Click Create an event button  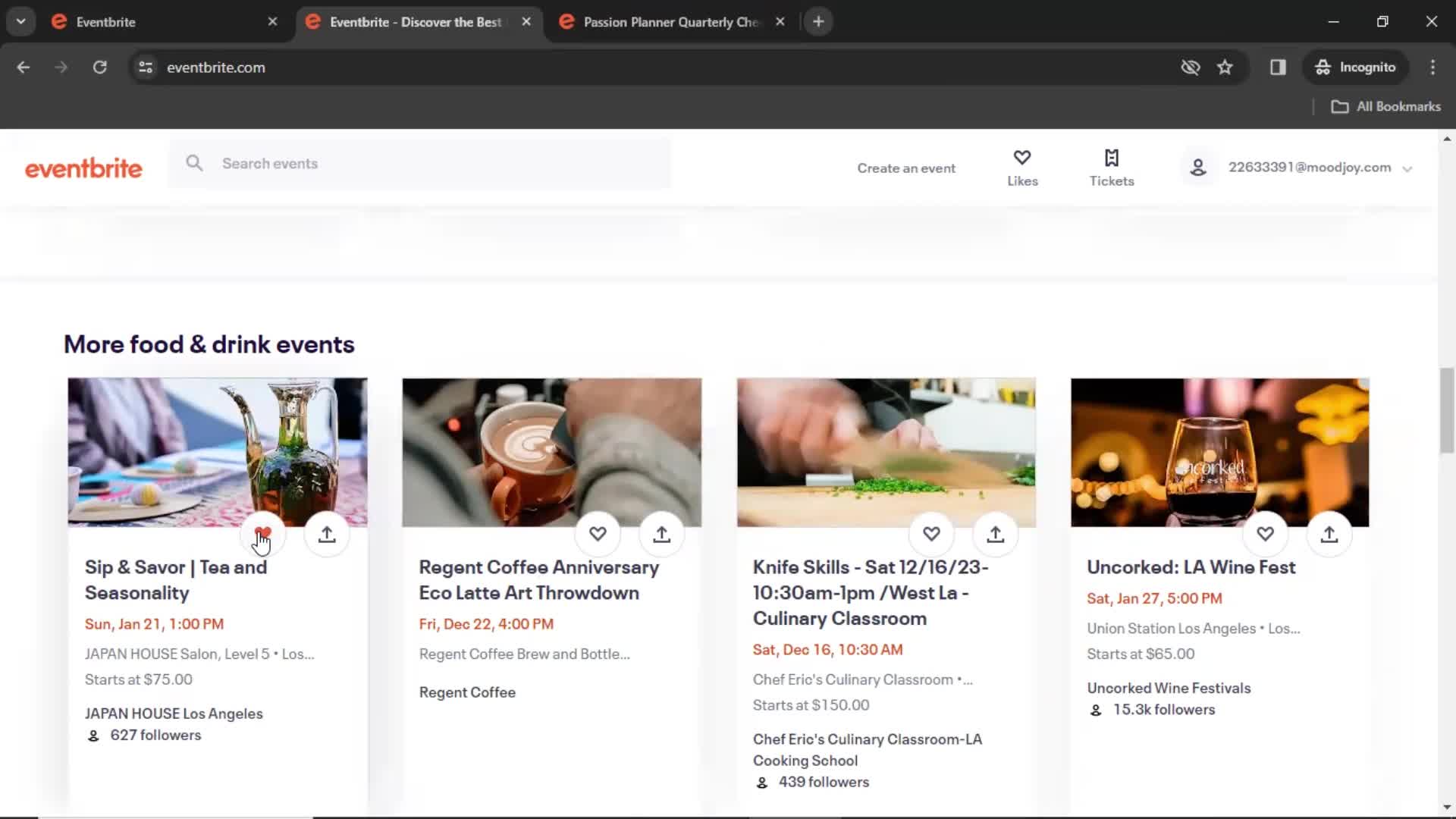tap(906, 167)
